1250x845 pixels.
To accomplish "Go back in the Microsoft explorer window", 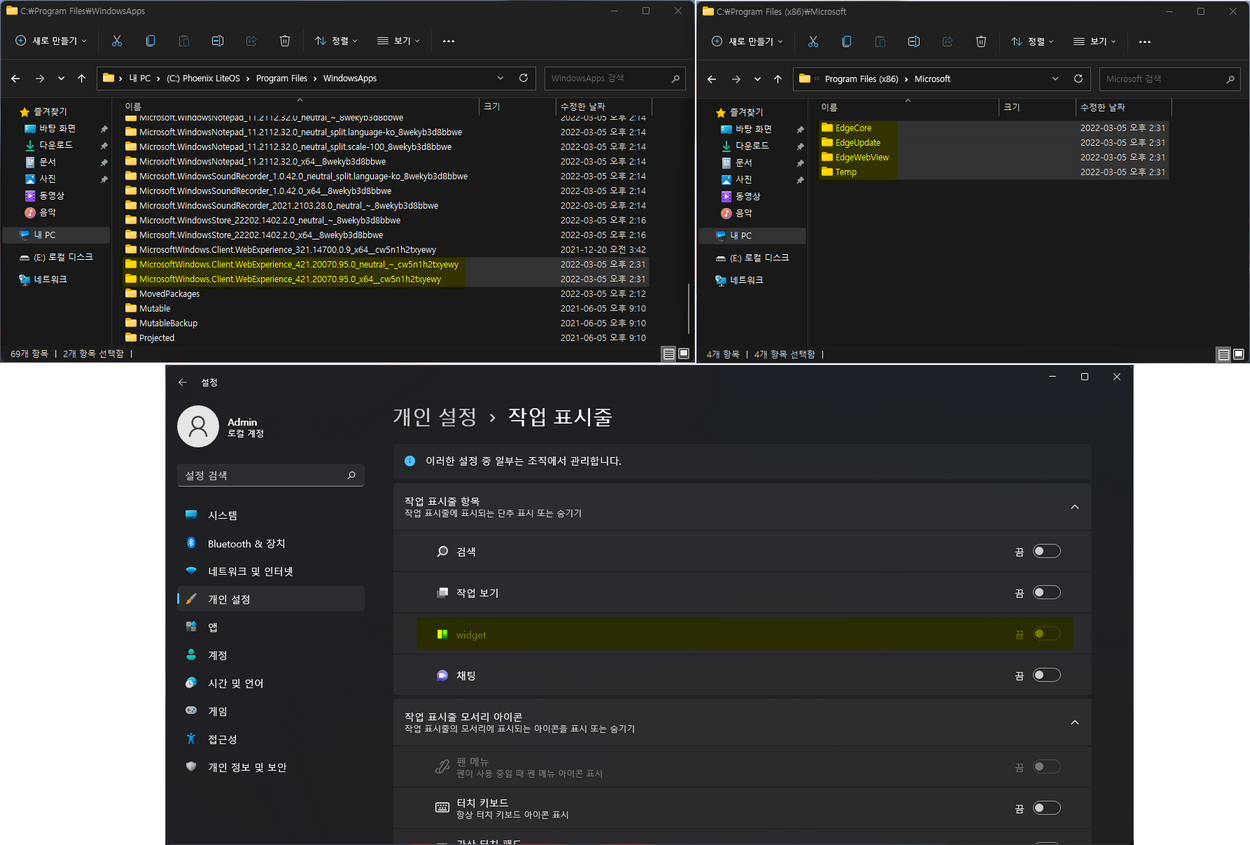I will [712, 78].
